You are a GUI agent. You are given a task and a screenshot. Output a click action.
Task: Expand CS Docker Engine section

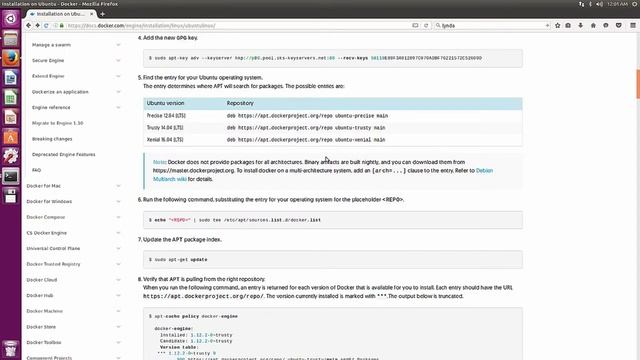coord(118,233)
